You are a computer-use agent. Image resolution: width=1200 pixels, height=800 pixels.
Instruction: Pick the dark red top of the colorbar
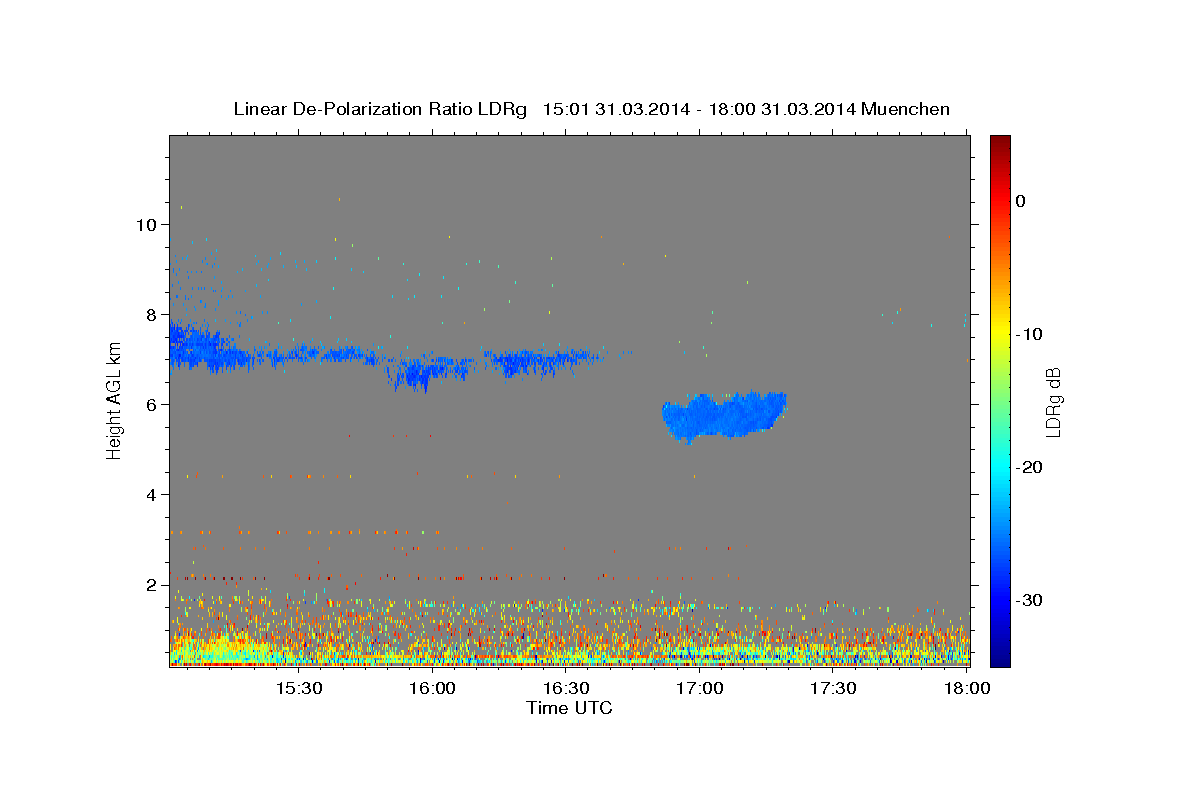click(x=1000, y=143)
